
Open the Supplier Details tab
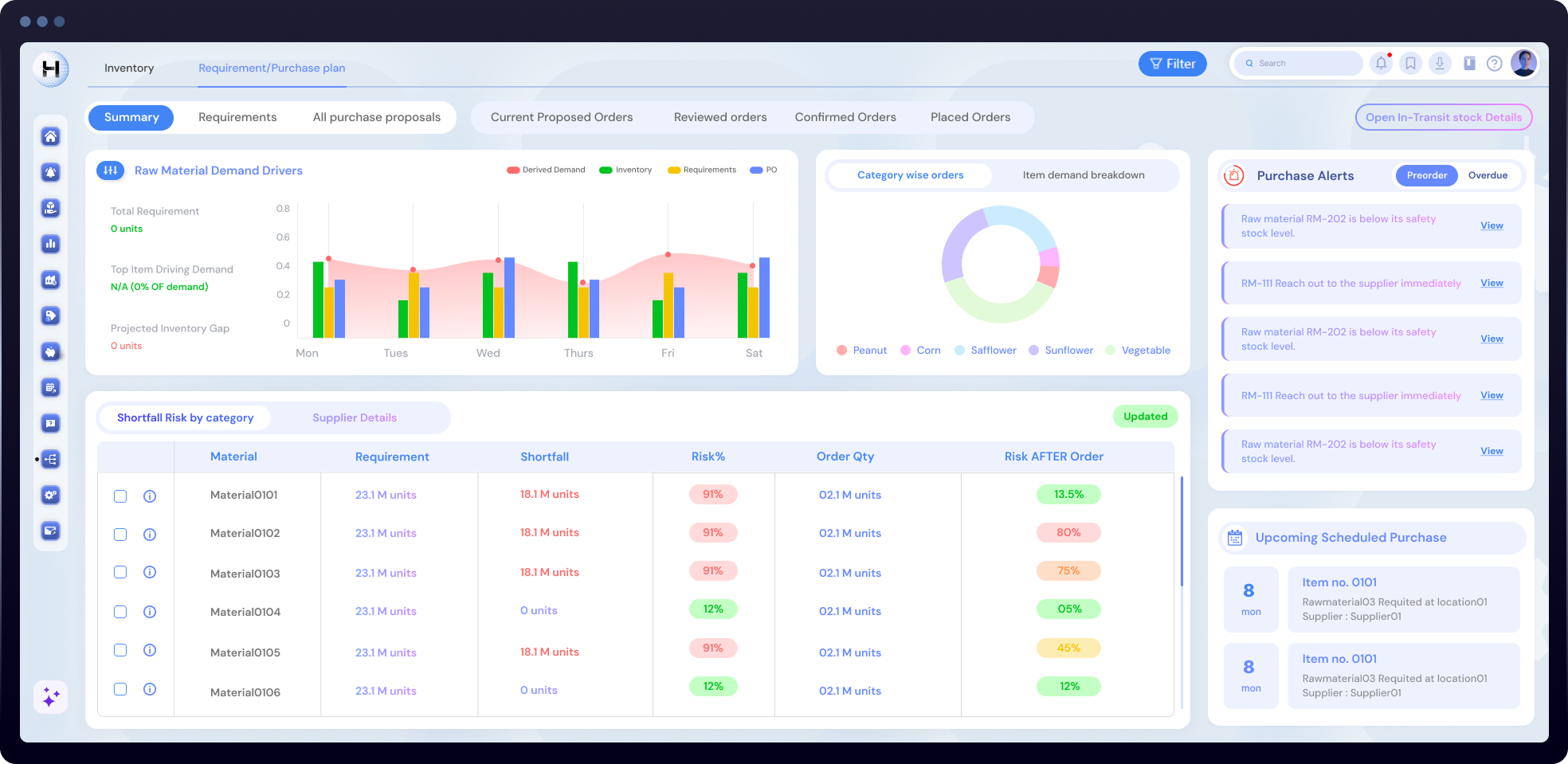(355, 417)
